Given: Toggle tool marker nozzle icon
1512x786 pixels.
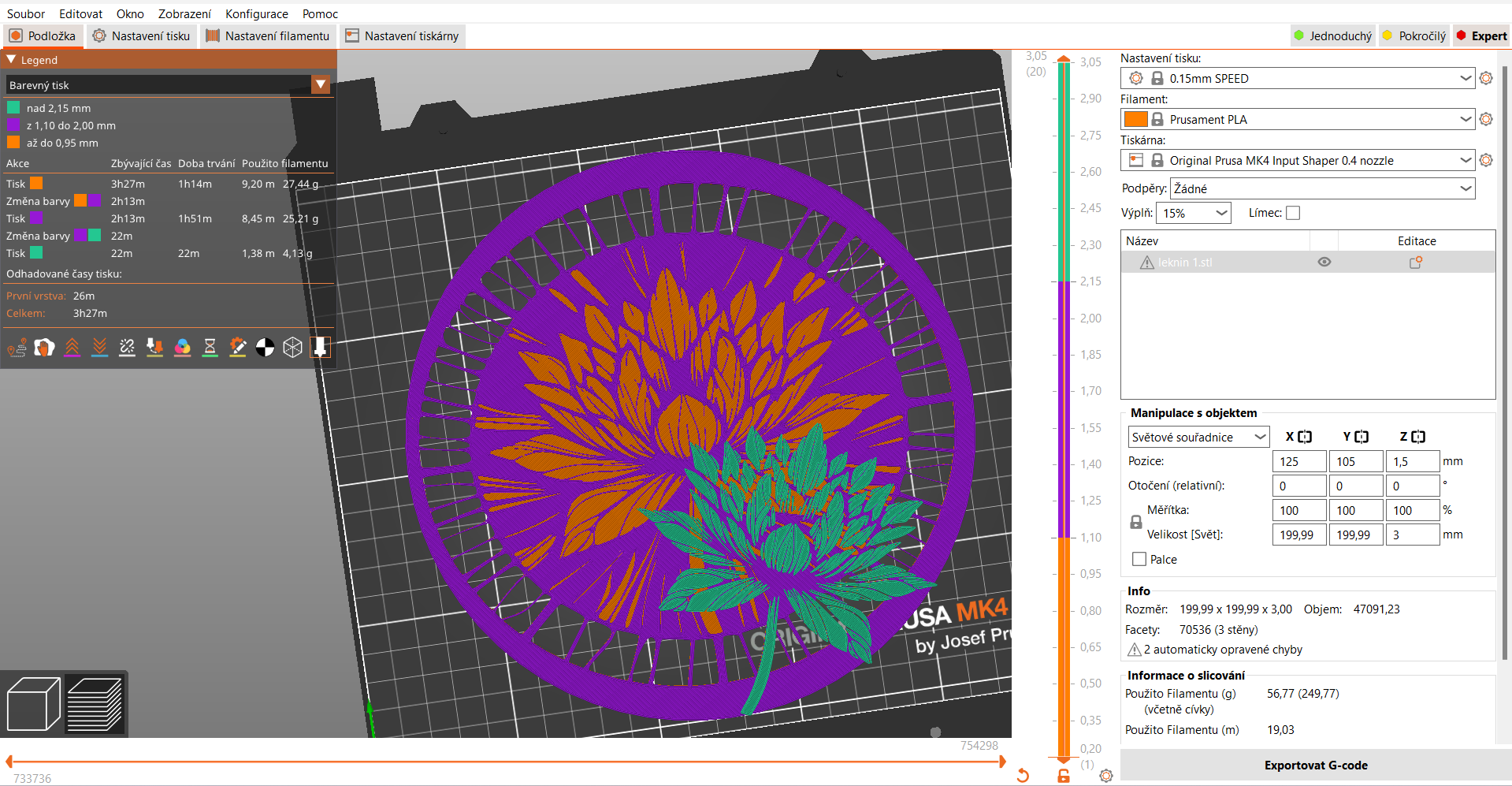Looking at the screenshot, I should tap(320, 347).
